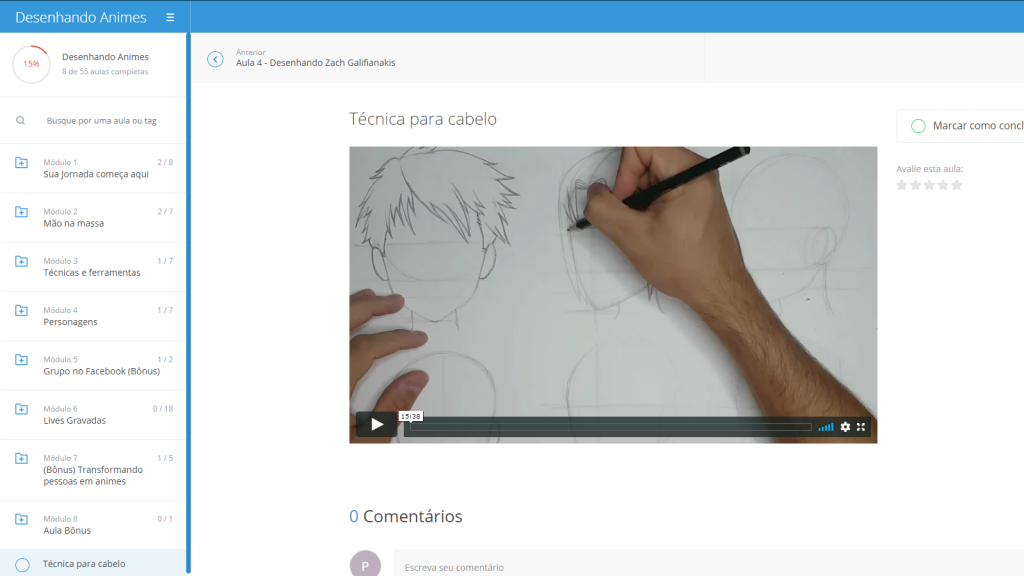Play the Técnica para cabelo video

377,425
